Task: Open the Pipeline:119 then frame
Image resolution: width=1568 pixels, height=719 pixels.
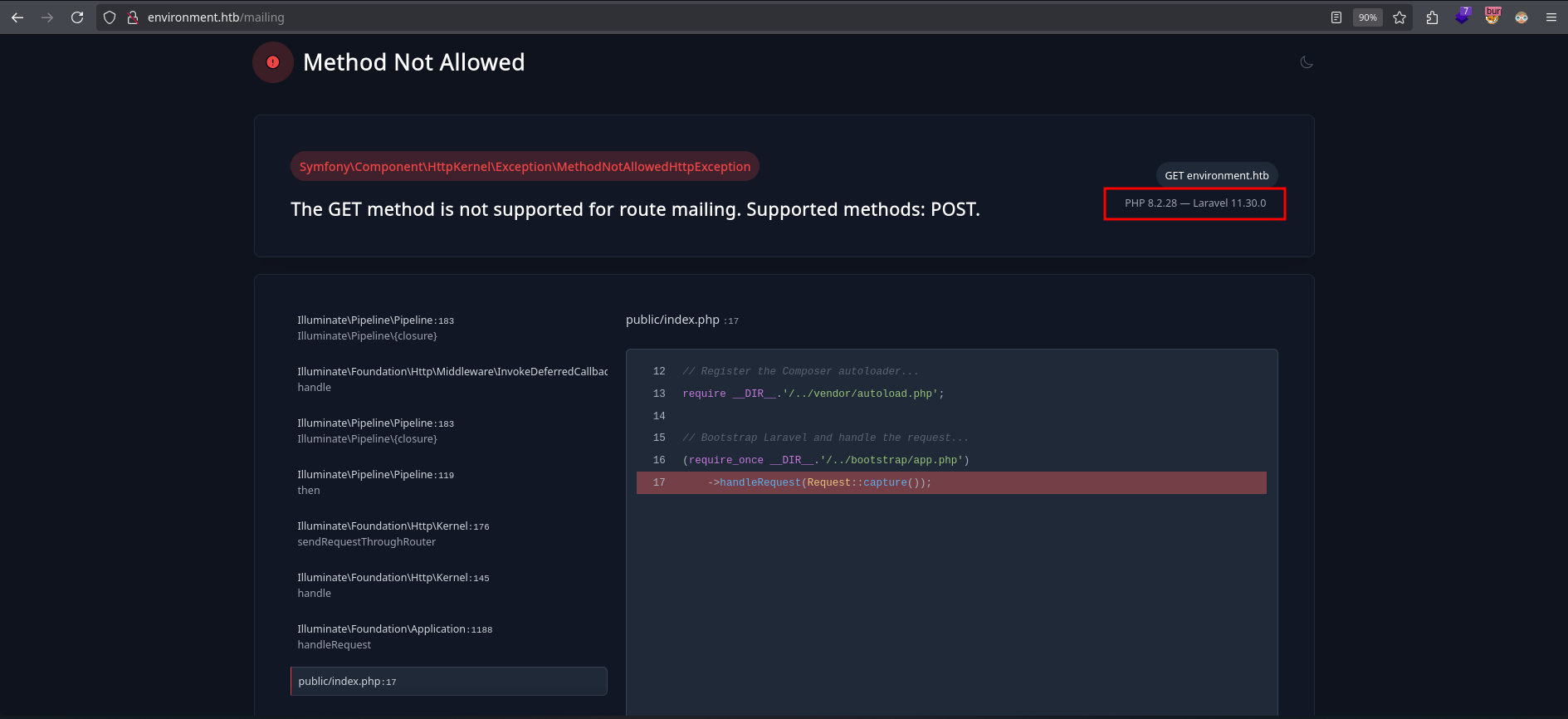Action: [449, 482]
